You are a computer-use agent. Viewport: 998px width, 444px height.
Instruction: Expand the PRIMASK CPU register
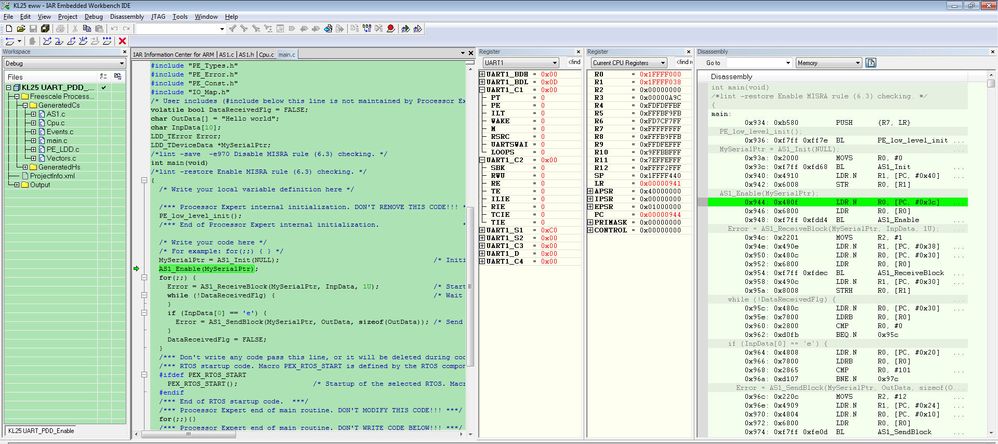(x=589, y=222)
